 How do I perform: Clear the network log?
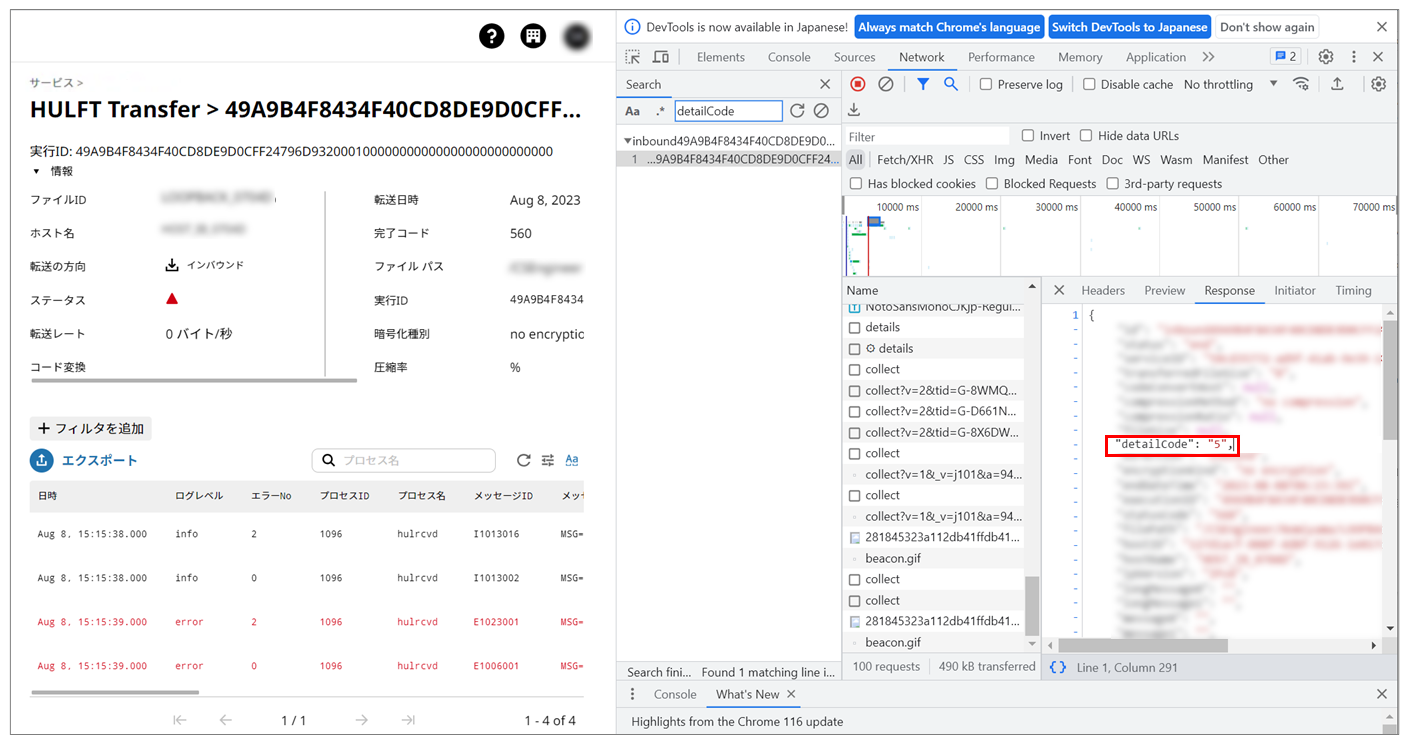click(885, 84)
